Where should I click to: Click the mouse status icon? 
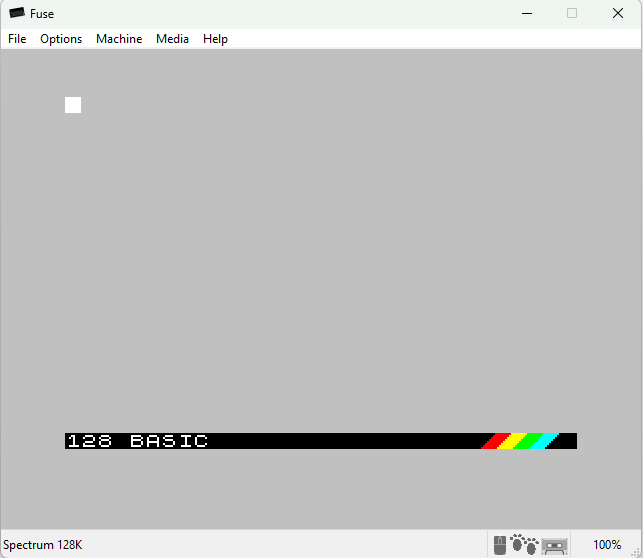pyautogui.click(x=499, y=545)
